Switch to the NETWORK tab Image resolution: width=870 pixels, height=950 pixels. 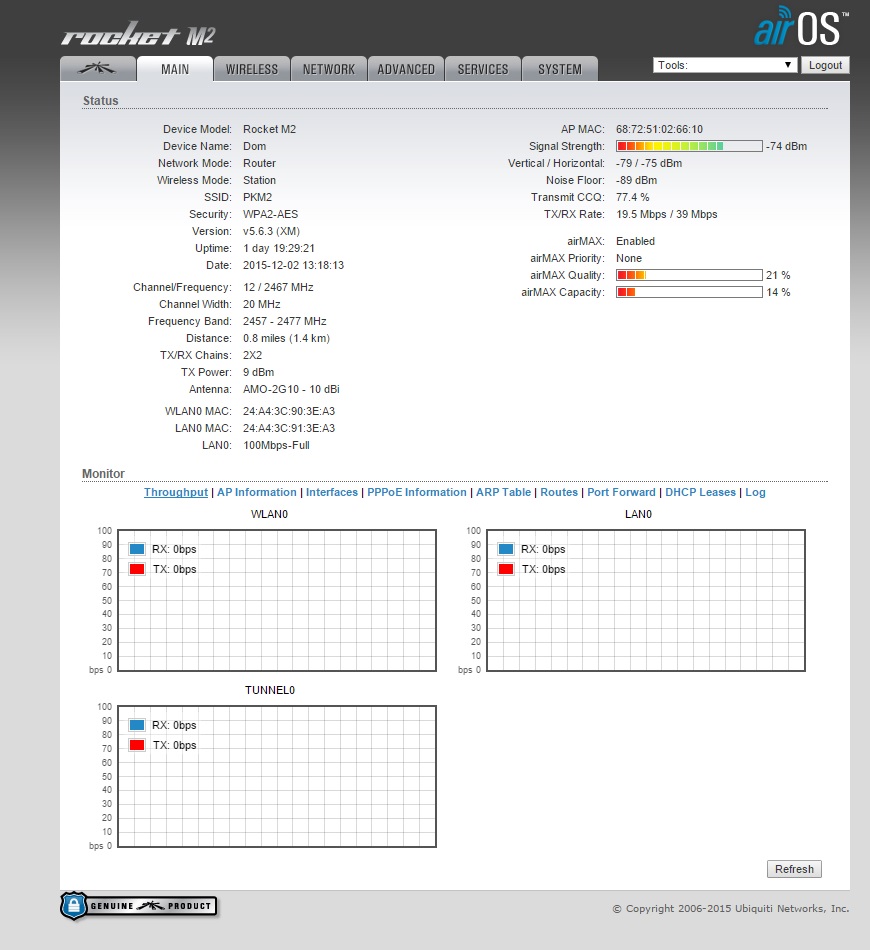click(x=329, y=68)
